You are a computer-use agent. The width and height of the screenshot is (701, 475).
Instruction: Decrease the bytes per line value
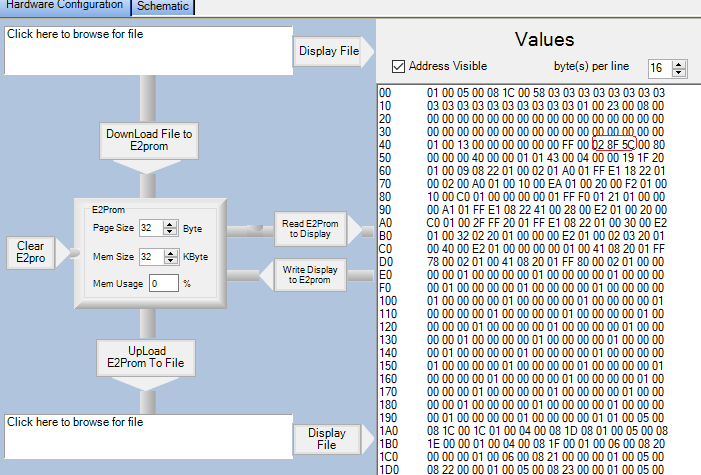click(679, 72)
